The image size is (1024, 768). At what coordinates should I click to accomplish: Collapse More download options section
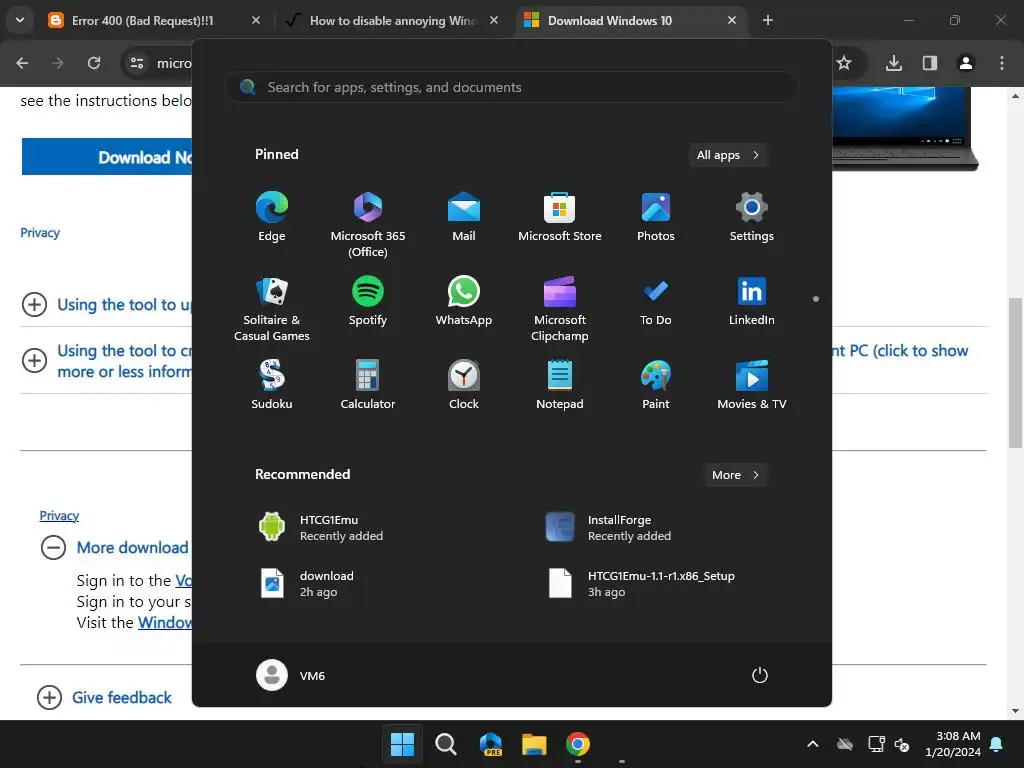pos(114,547)
